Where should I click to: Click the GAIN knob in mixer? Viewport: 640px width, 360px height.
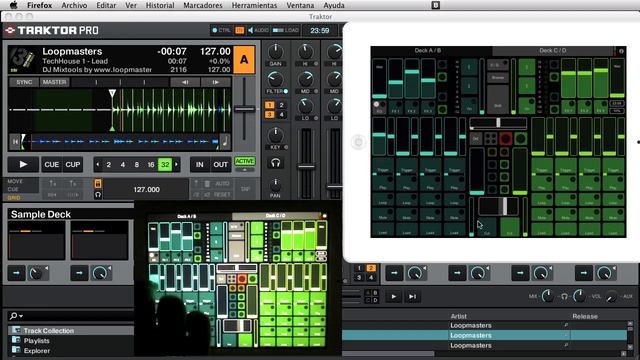[276, 52]
